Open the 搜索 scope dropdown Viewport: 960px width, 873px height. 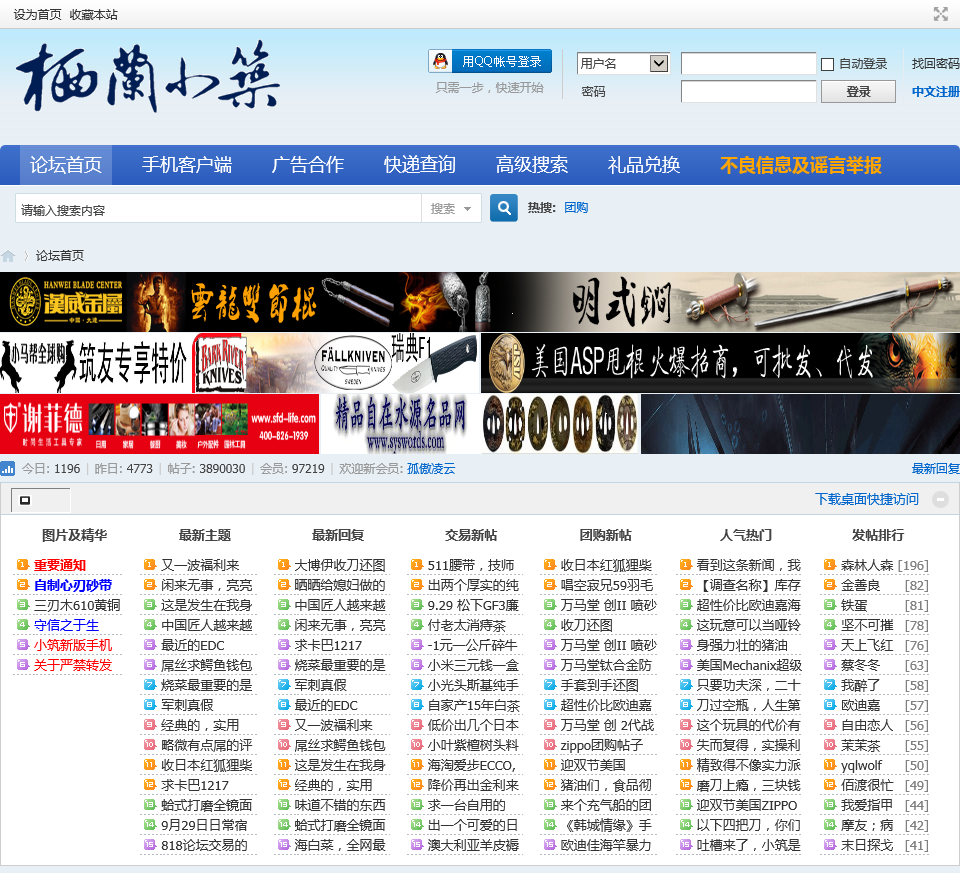451,209
